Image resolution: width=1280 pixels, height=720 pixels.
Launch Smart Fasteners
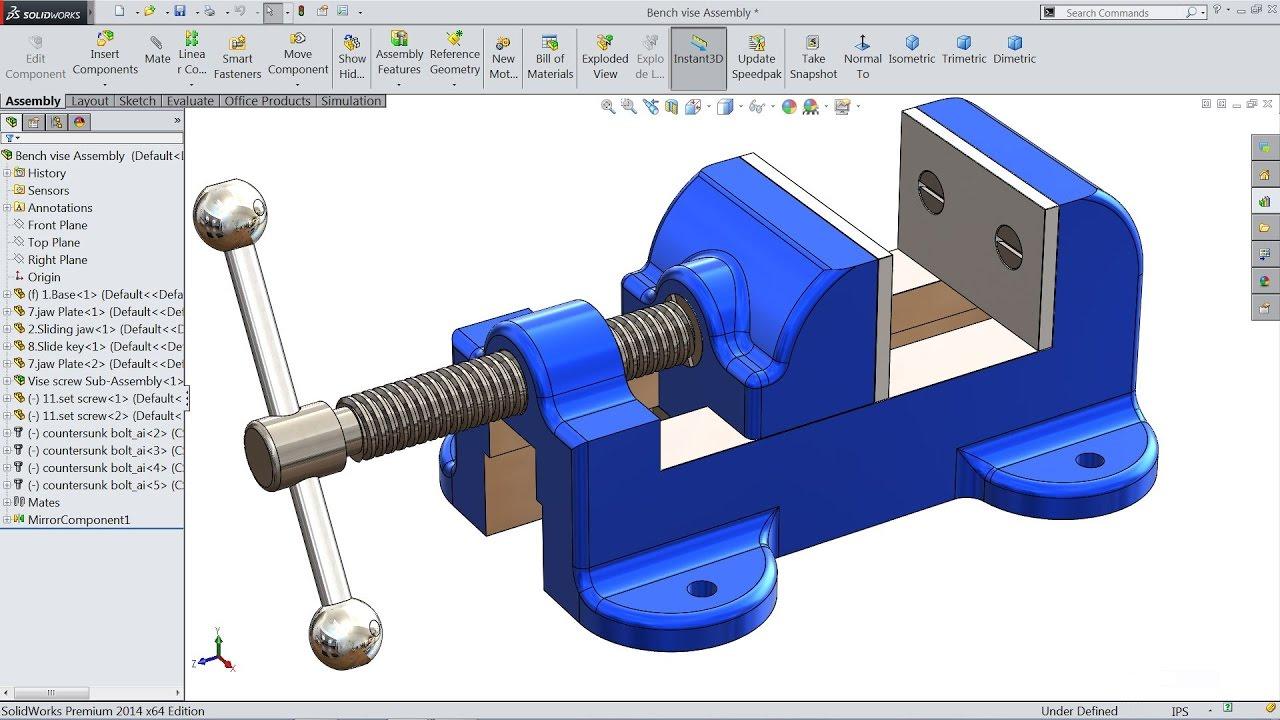click(x=237, y=58)
